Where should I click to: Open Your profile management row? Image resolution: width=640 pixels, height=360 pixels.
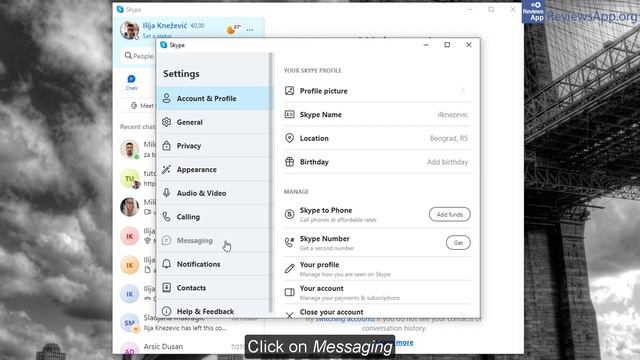pyautogui.click(x=377, y=269)
